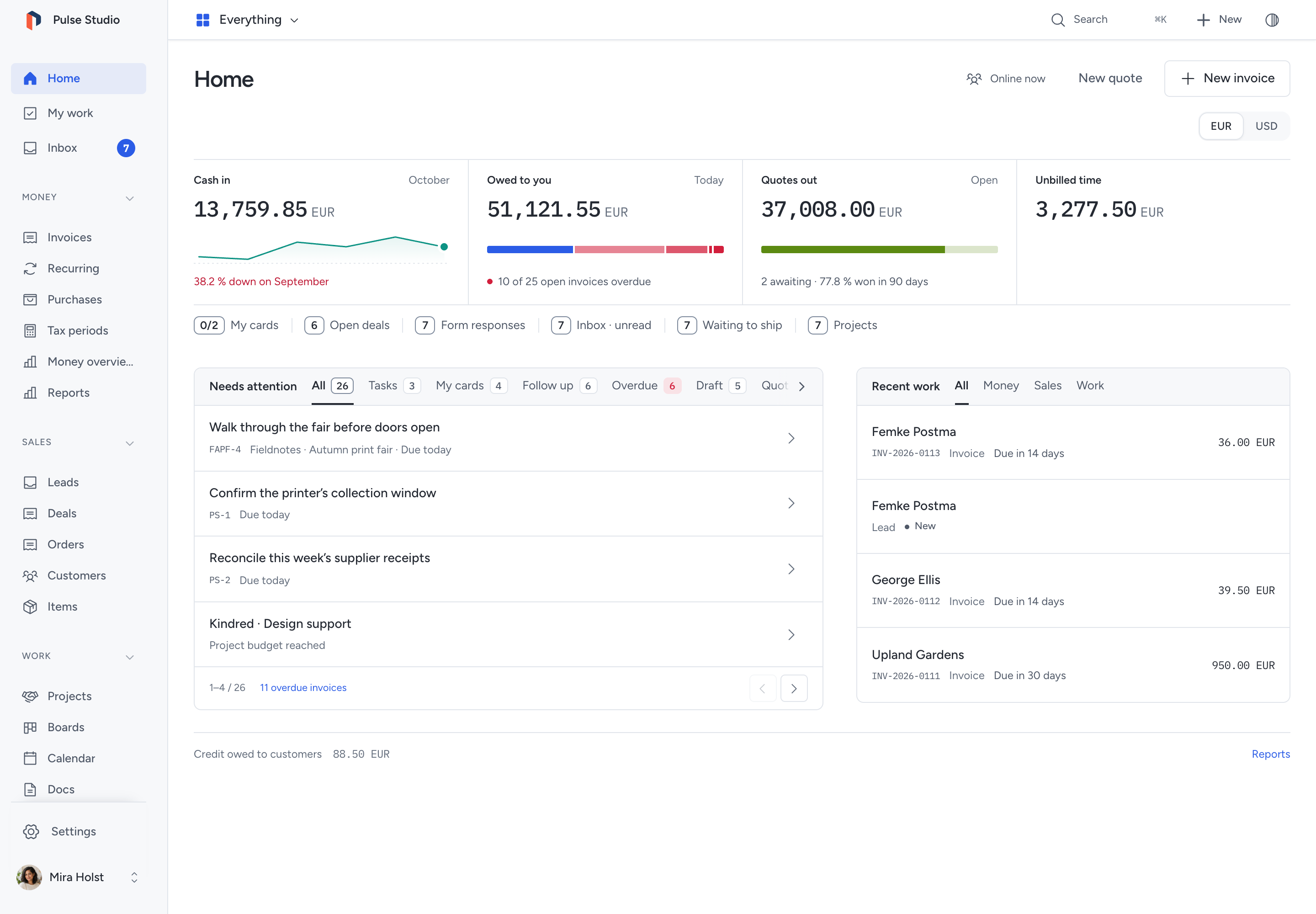Open Kindred · Design support row
The width and height of the screenshot is (1316, 914).
508,634
